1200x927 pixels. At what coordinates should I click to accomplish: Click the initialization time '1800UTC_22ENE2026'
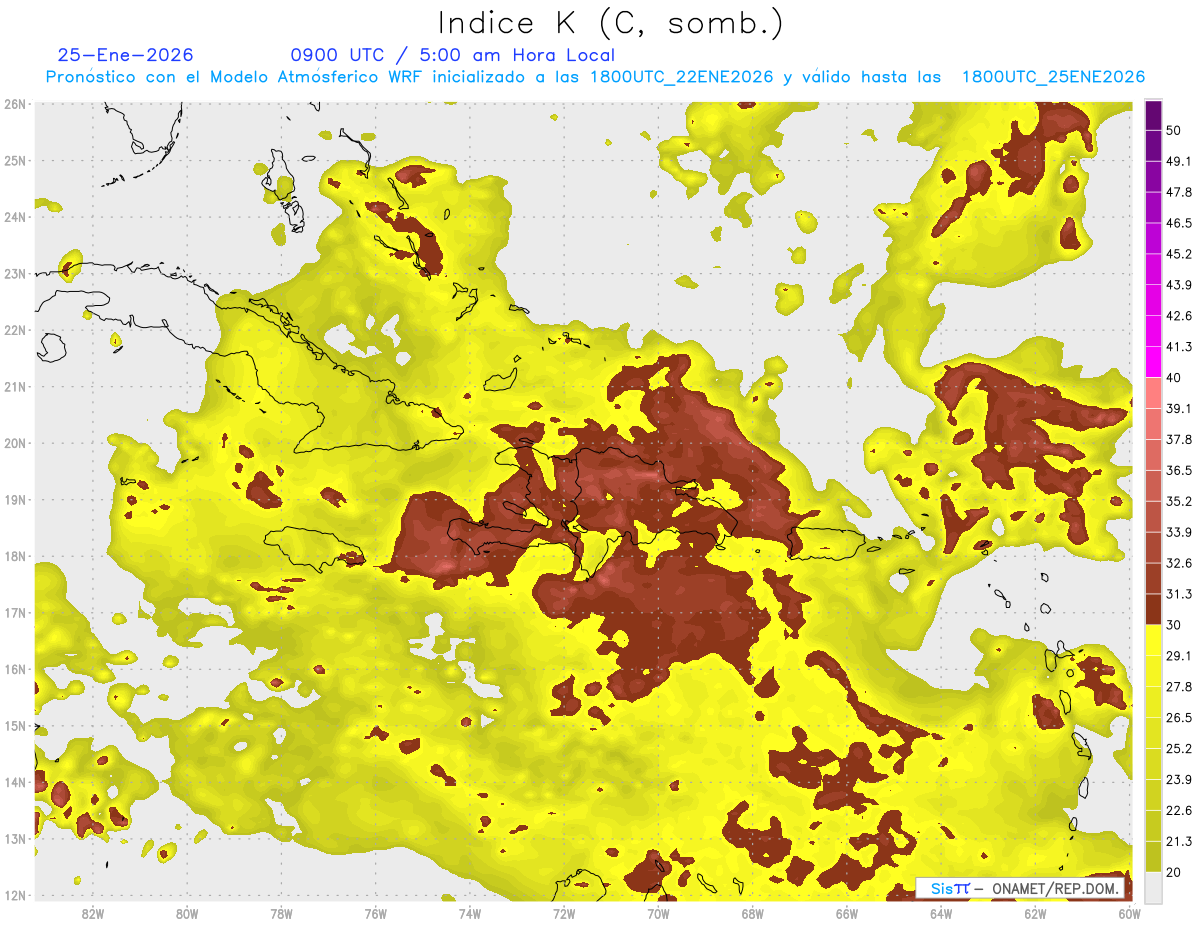click(x=681, y=77)
